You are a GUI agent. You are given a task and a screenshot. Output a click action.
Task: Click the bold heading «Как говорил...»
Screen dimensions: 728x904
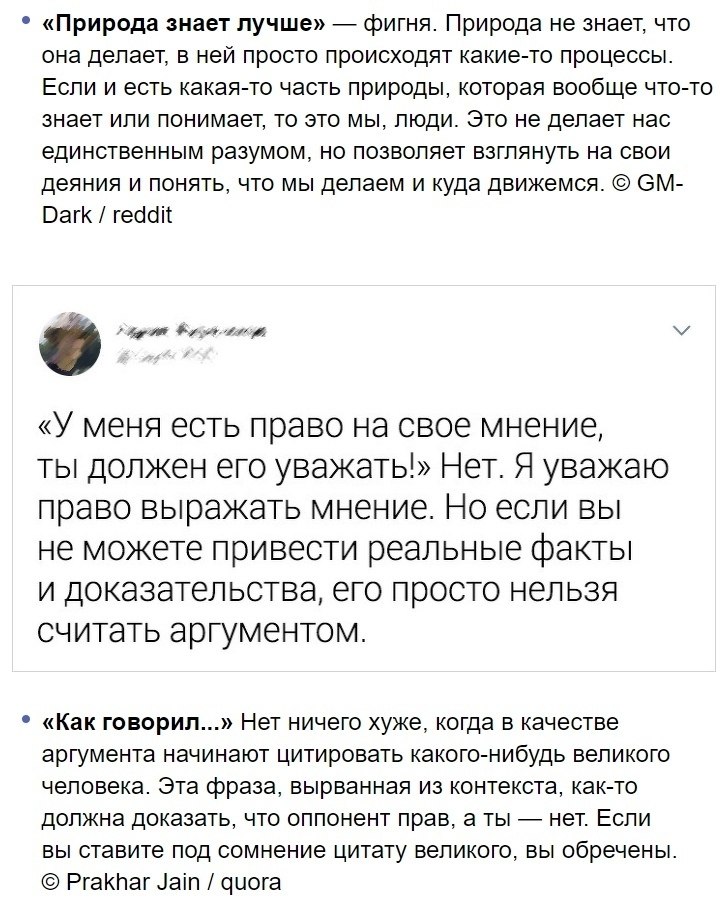(139, 724)
